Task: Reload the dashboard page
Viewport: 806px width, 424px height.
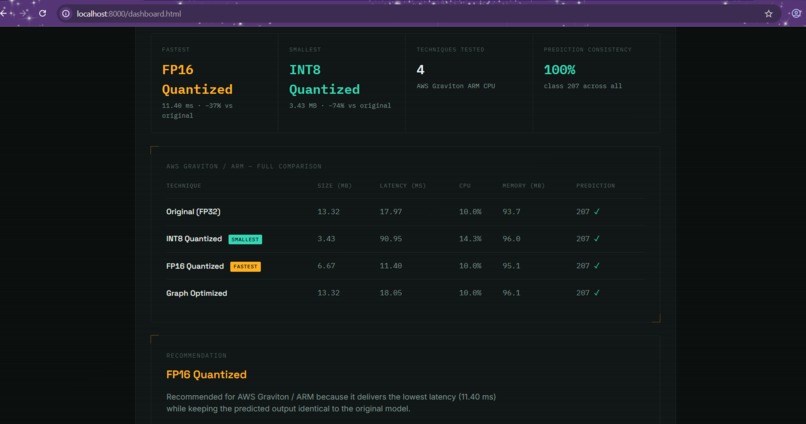Action: tap(43, 13)
